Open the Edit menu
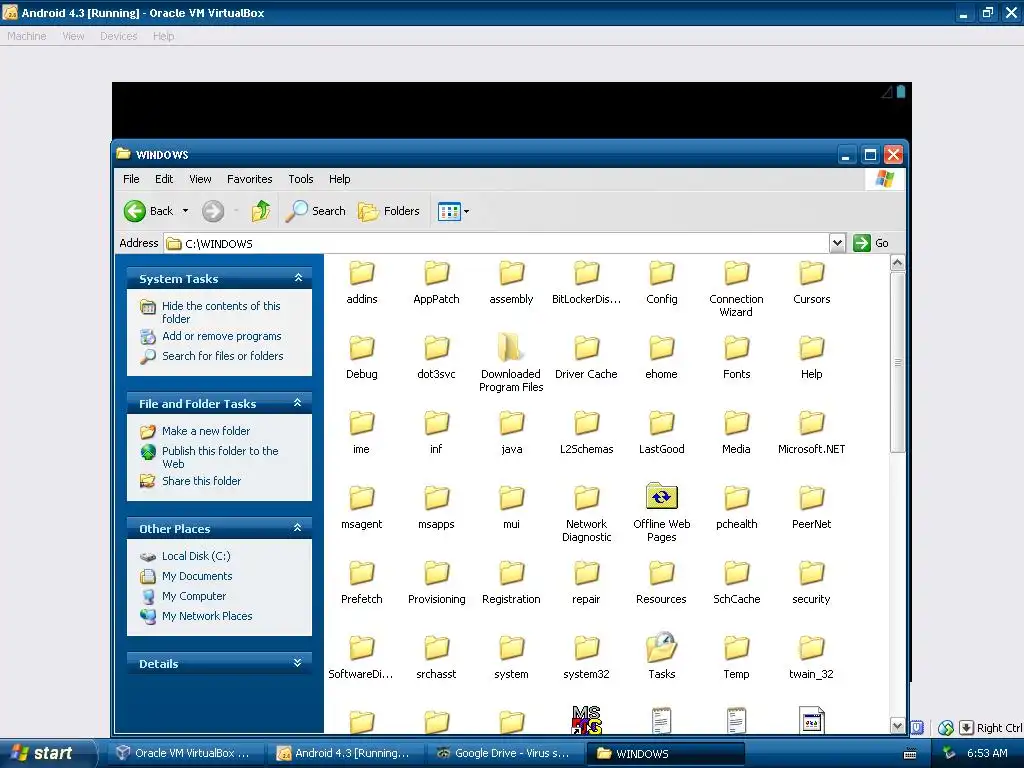 pyautogui.click(x=164, y=179)
